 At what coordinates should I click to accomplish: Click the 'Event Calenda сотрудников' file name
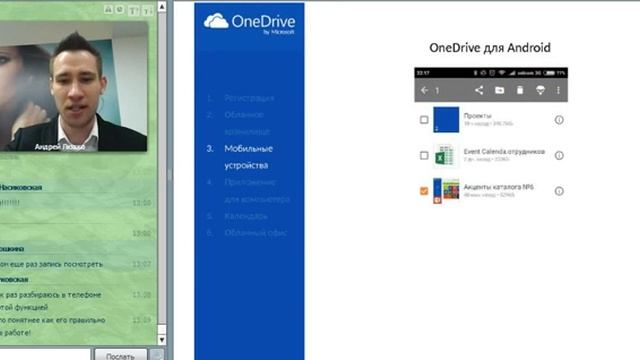(x=504, y=151)
